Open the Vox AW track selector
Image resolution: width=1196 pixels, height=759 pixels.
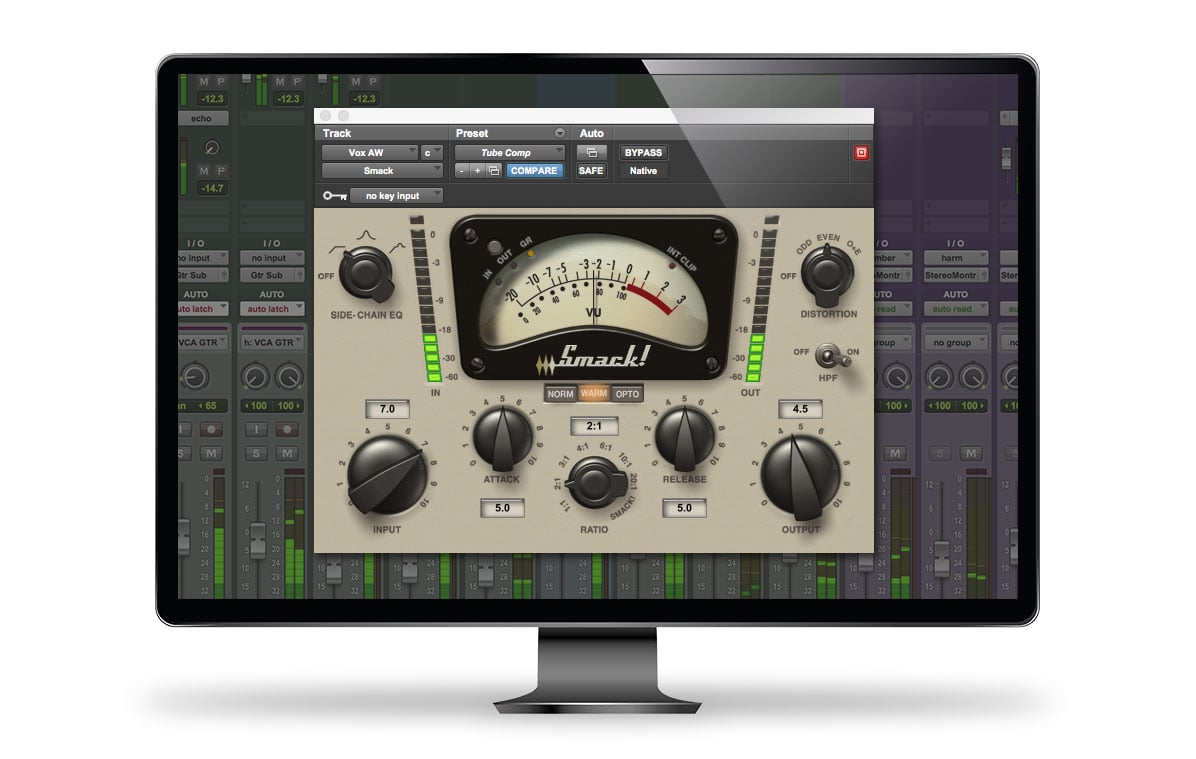point(369,153)
